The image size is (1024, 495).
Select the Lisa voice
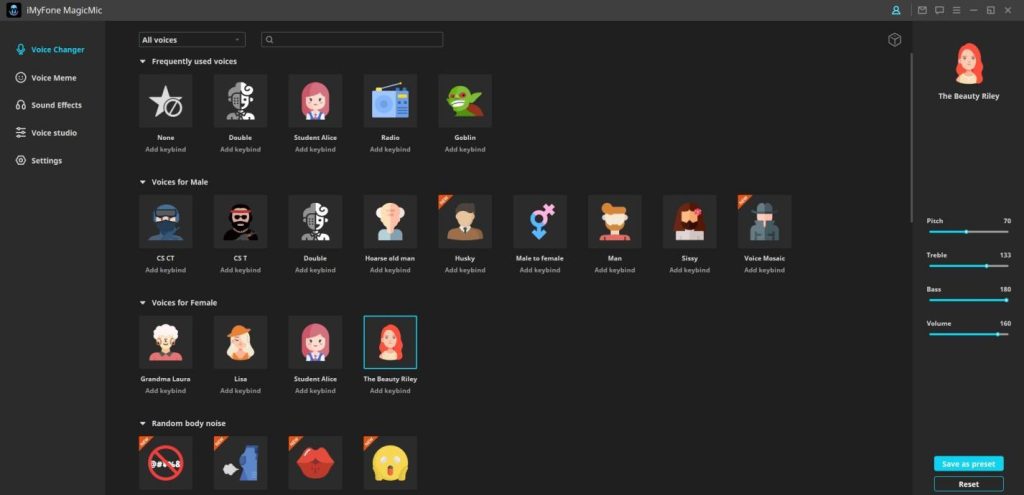coord(240,342)
